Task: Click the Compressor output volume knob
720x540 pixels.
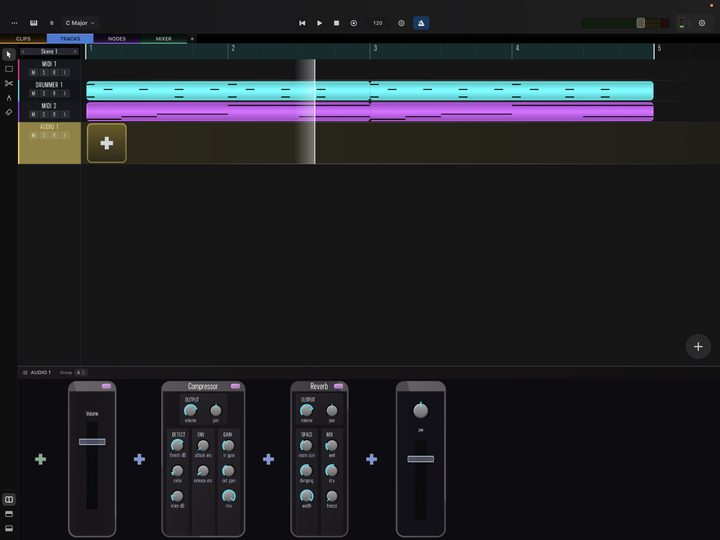Action: pos(190,410)
